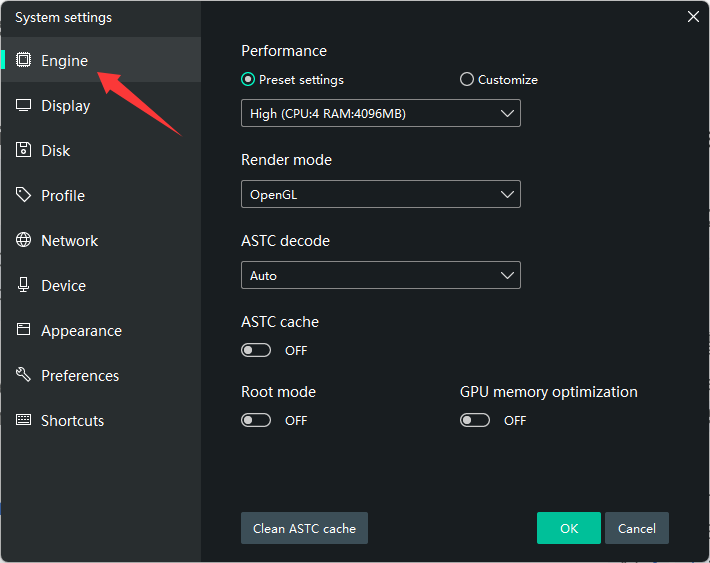Click the Network globe icon
Screen dimensions: 710x563
23,240
